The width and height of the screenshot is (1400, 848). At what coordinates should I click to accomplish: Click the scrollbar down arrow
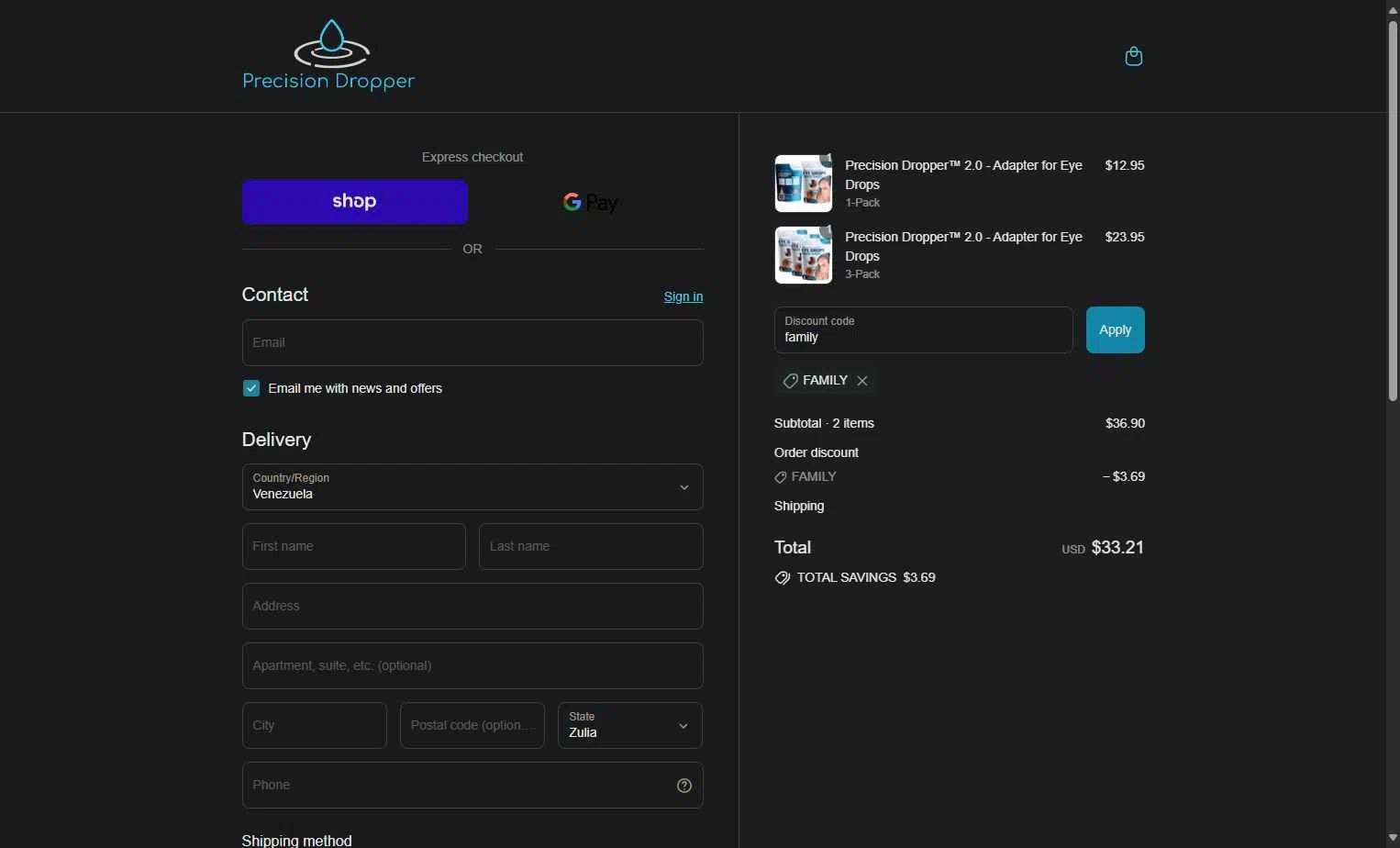pos(1393,838)
